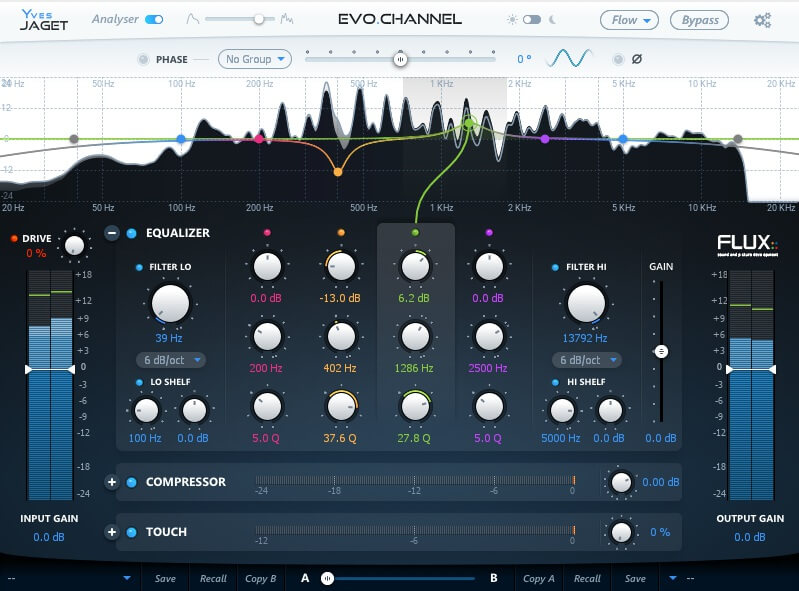This screenshot has width=799, height=591.
Task: Select the purple EQ node on graph
Action: point(545,139)
